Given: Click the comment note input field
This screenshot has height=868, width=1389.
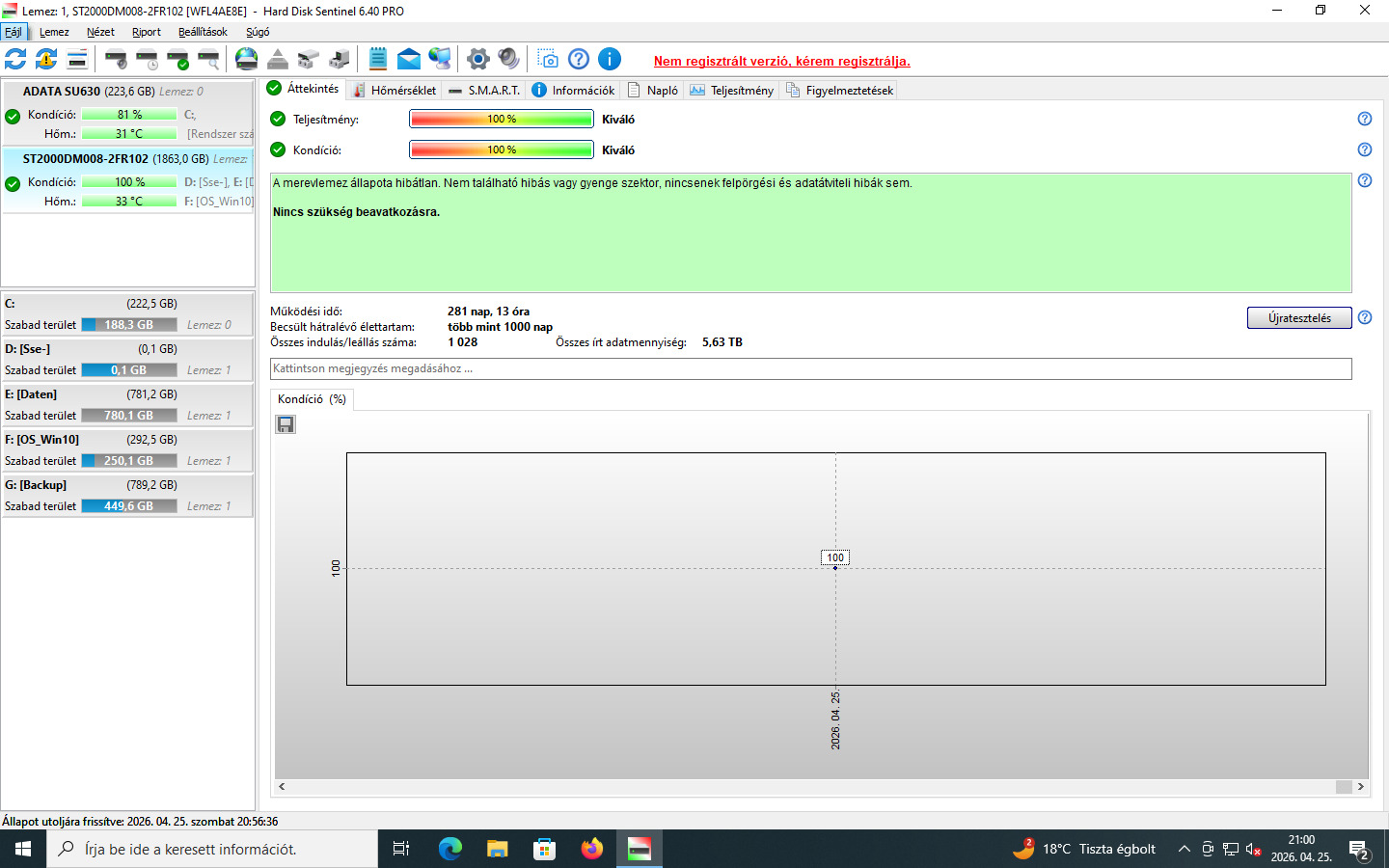Looking at the screenshot, I should click(x=811, y=368).
